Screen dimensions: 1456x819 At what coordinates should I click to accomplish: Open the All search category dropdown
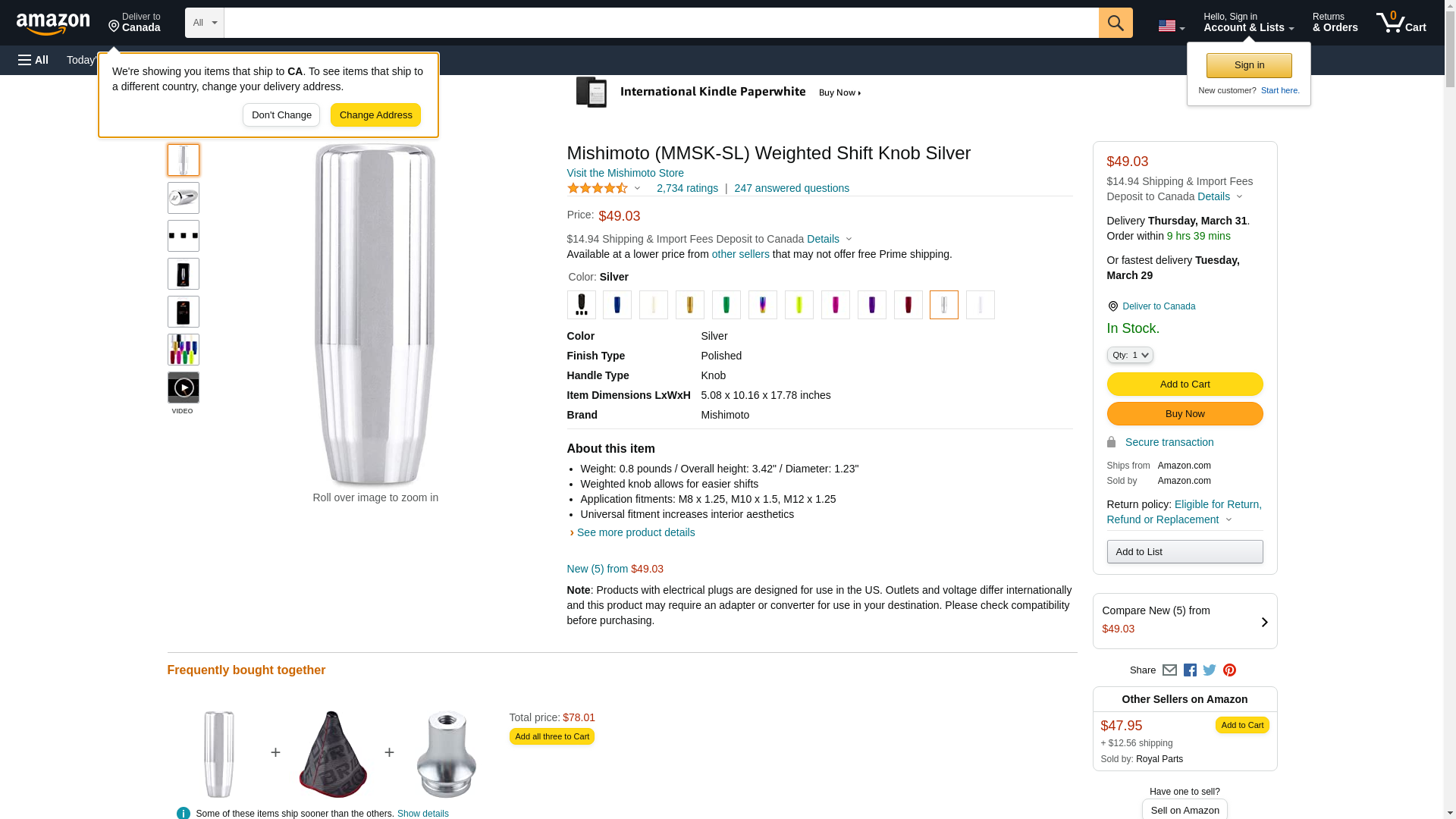(x=204, y=23)
